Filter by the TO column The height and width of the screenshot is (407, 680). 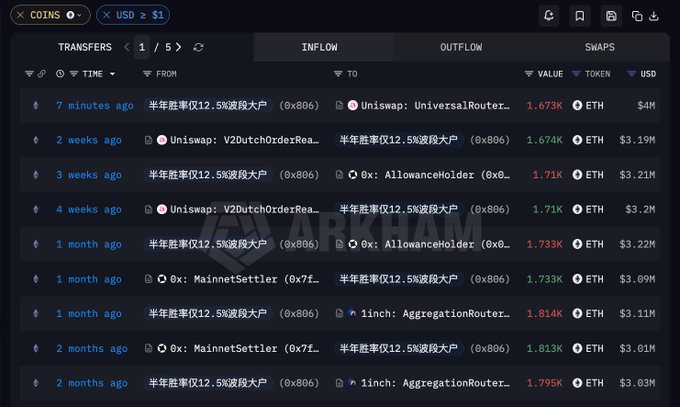pos(338,74)
